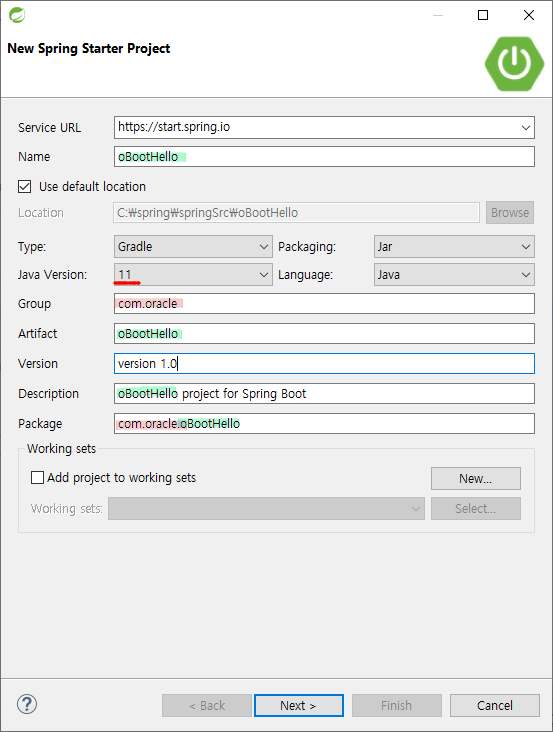The height and width of the screenshot is (732, 553).
Task: Click the 'Service URL' label
Action: point(49,128)
